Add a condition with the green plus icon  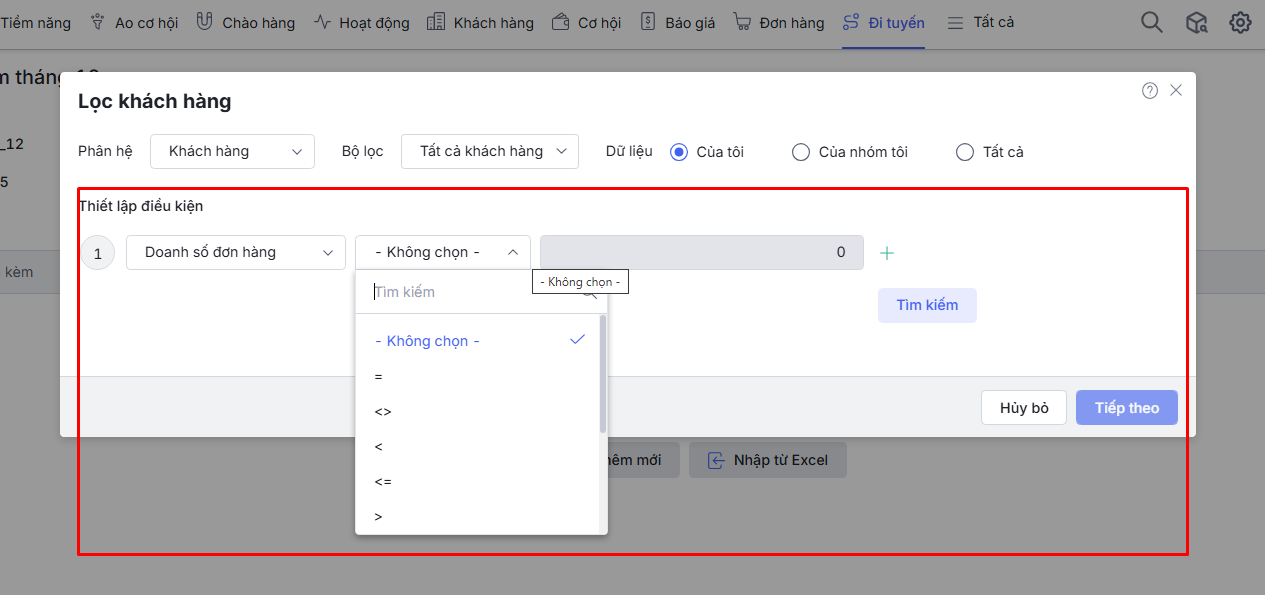(x=887, y=253)
